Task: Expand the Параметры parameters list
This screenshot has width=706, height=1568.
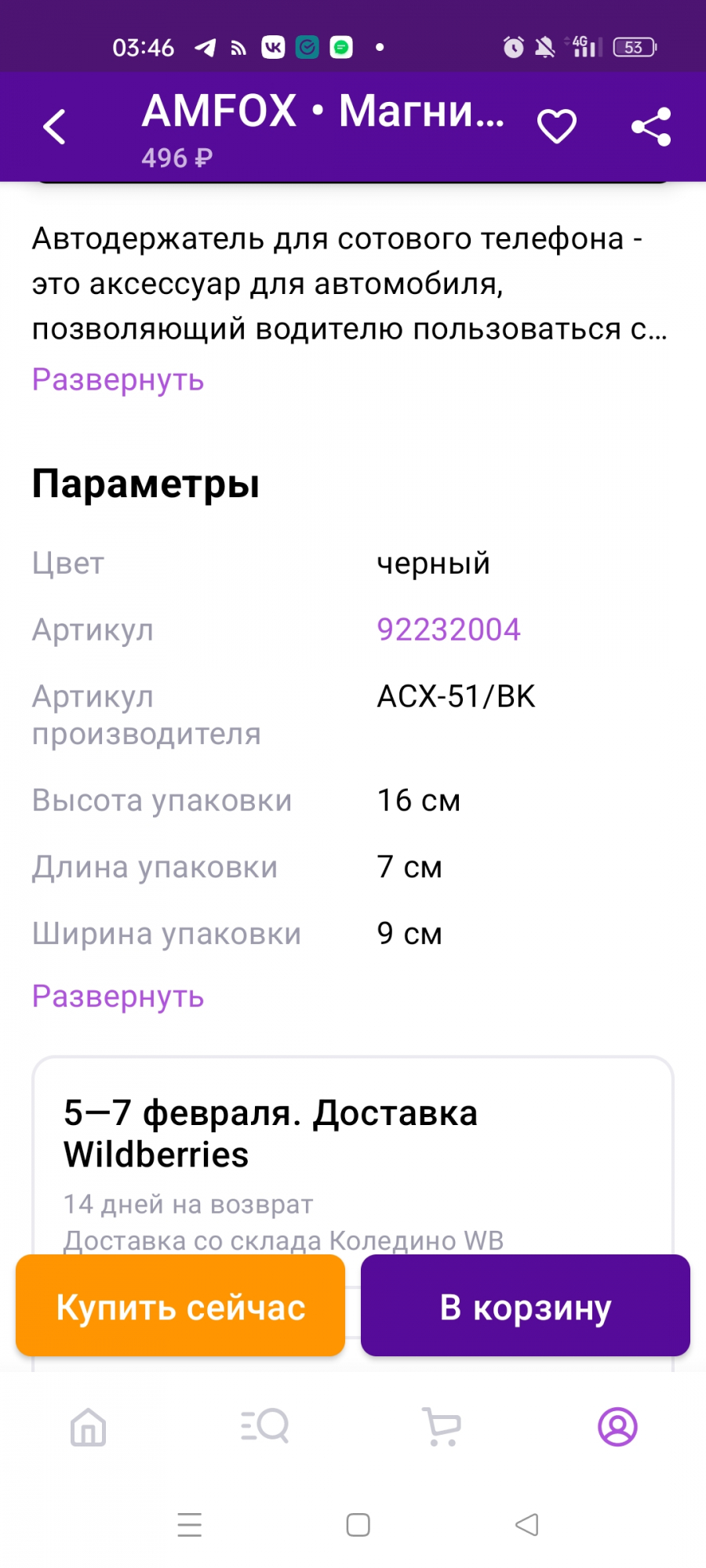Action: click(x=118, y=996)
